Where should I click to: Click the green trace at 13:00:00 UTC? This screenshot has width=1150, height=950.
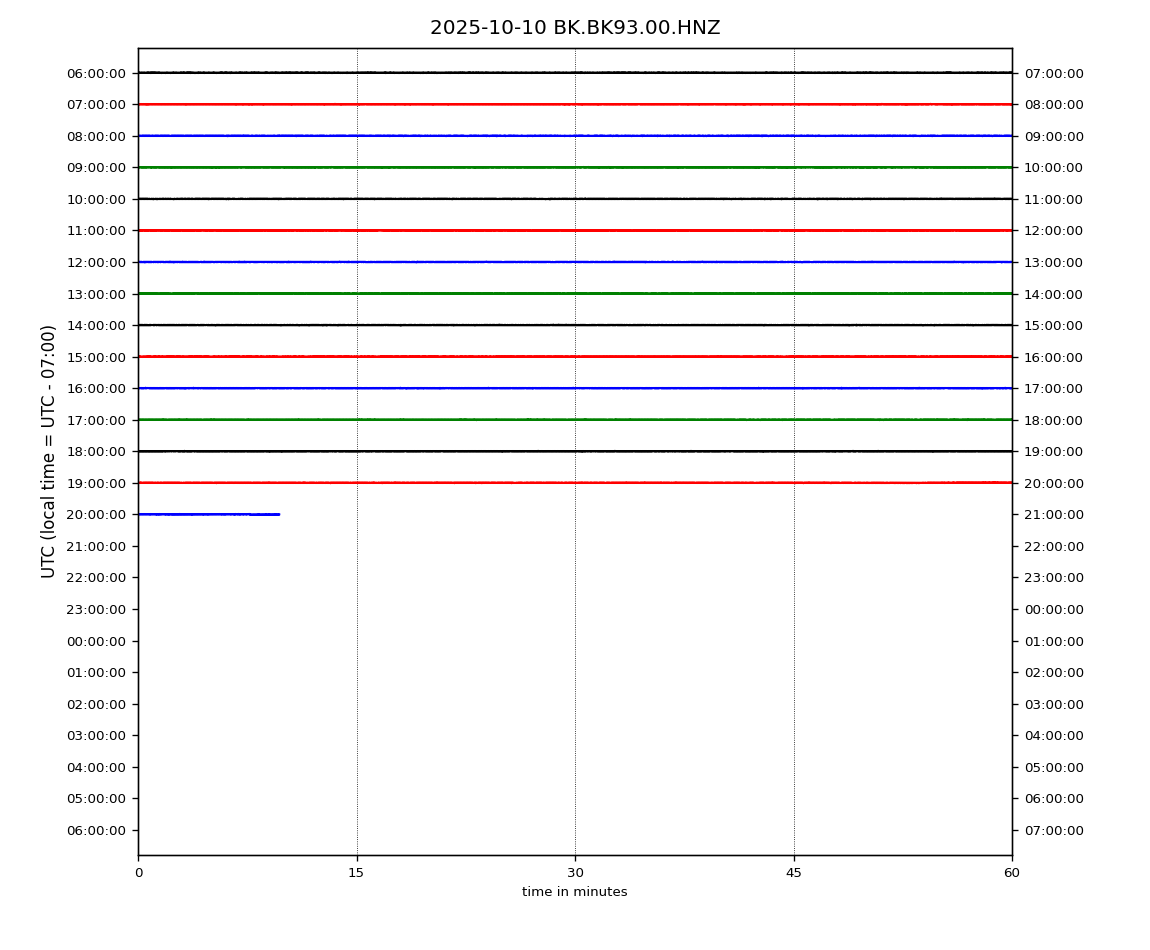pyautogui.click(x=575, y=293)
